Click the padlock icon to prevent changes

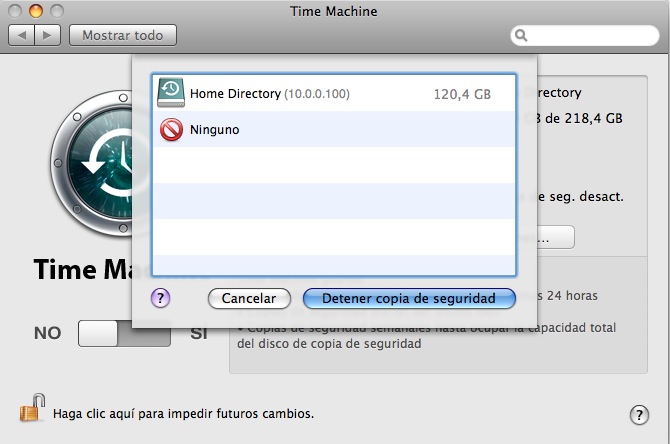(32, 409)
